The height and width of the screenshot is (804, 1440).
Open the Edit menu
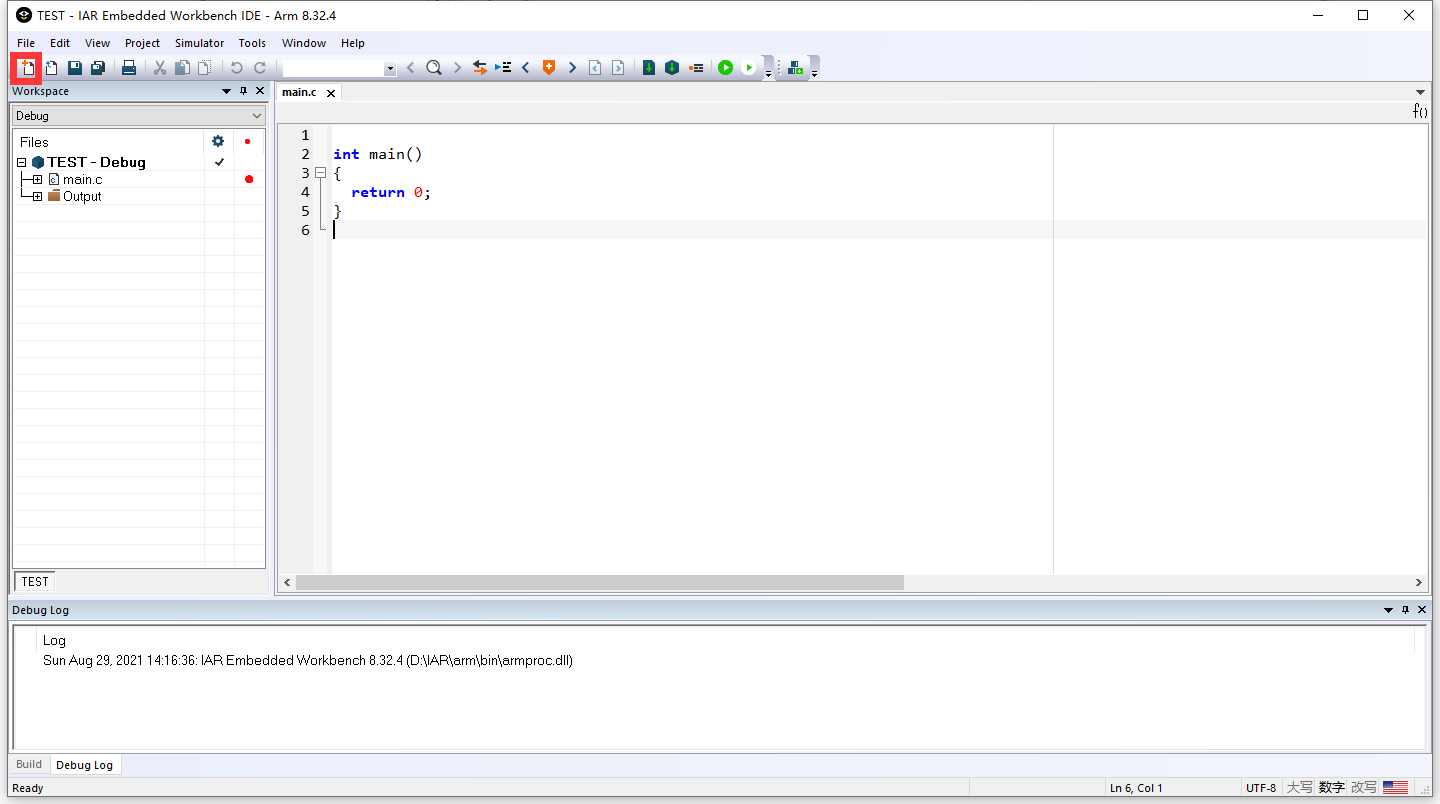pos(60,43)
